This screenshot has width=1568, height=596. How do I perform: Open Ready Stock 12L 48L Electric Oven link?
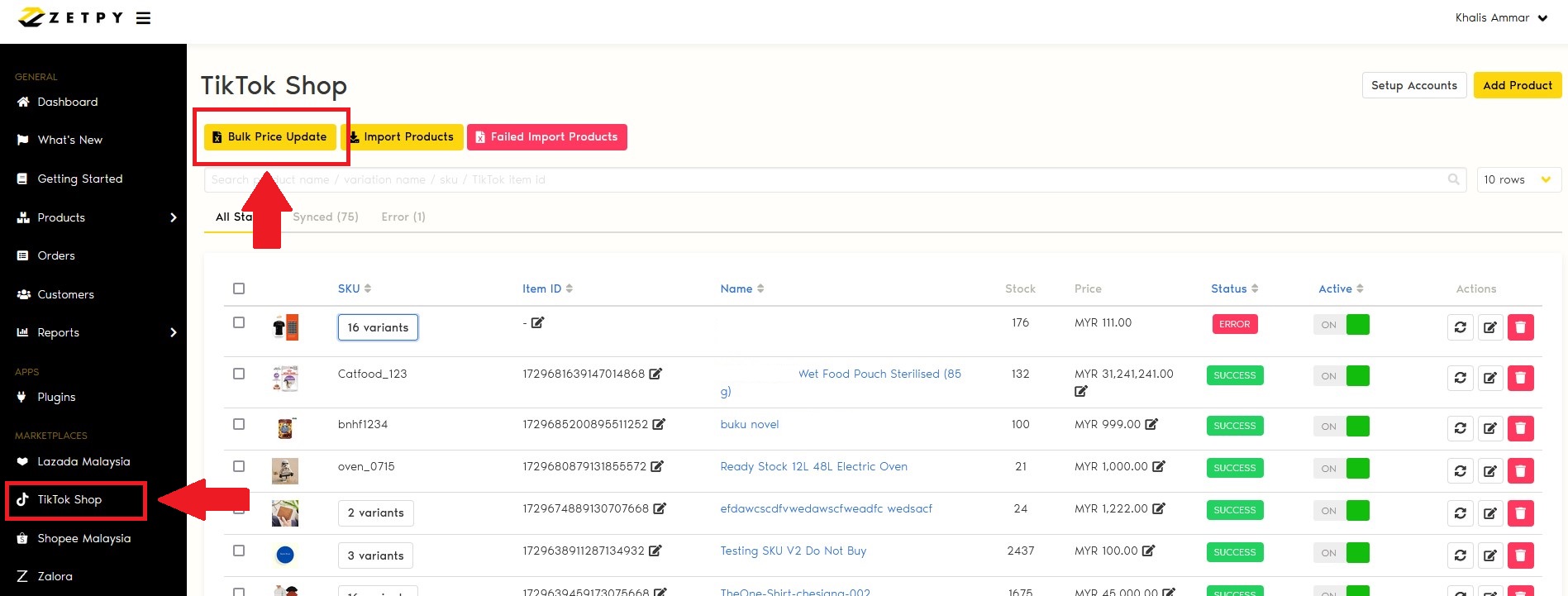(x=814, y=466)
